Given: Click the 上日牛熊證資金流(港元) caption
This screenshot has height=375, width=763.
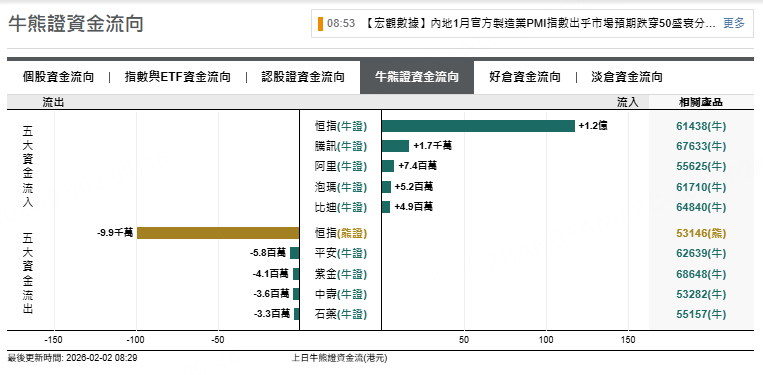Looking at the screenshot, I should click(340, 358).
